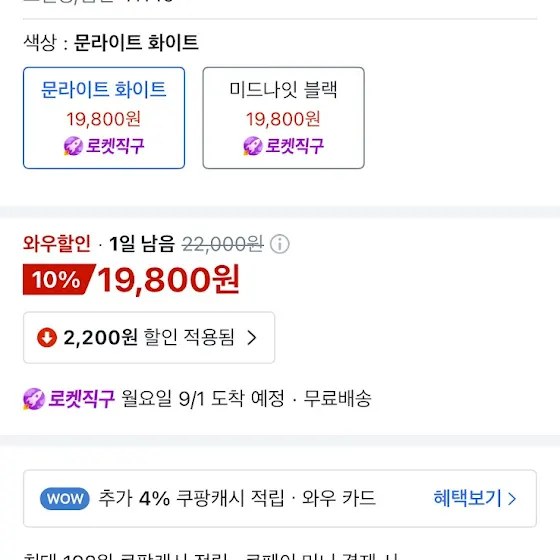
Task: Expand the 2,200원 할인 적용됨 chevron
Action: click(252, 338)
